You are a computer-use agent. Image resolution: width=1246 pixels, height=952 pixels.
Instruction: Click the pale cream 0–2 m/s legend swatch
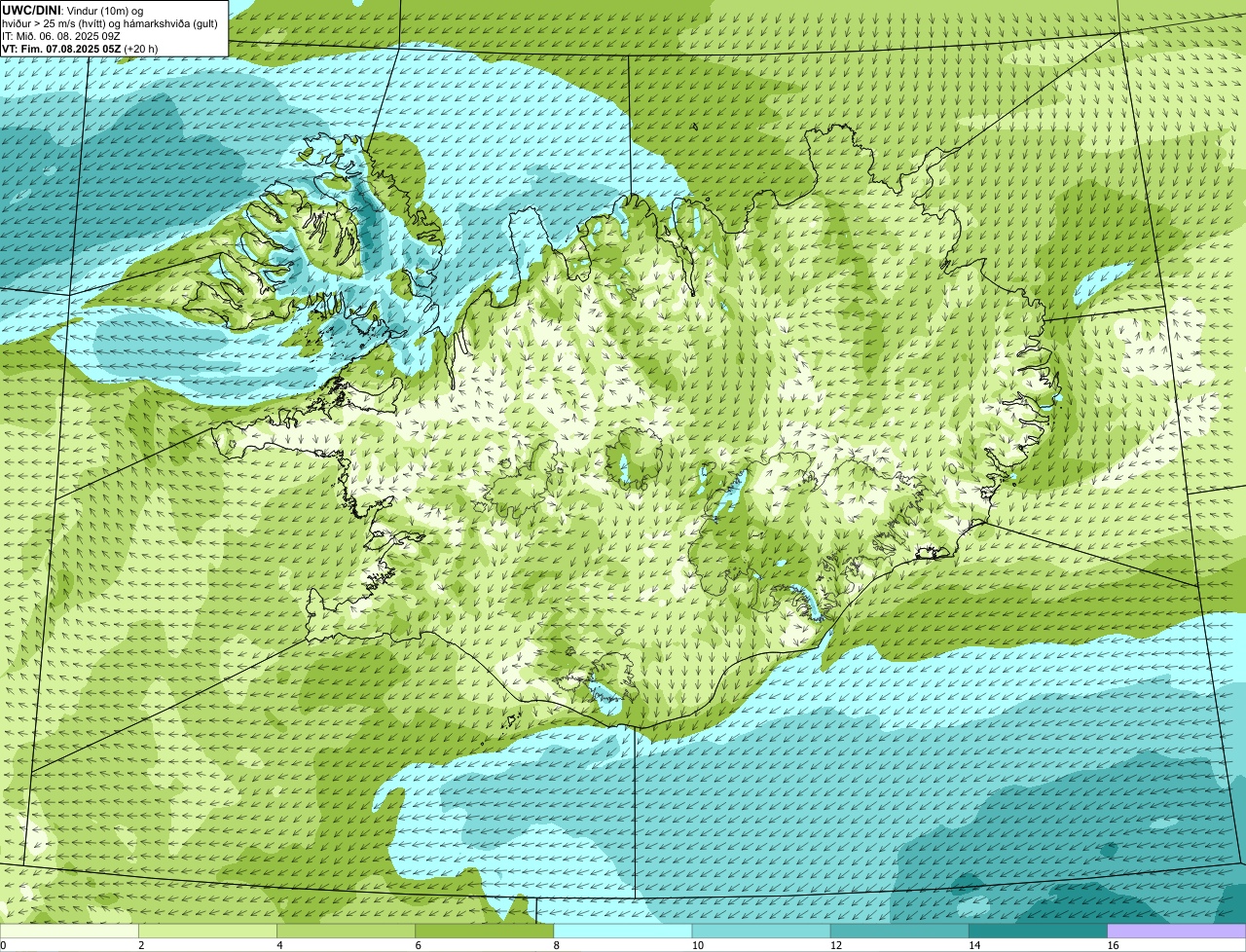point(69,932)
